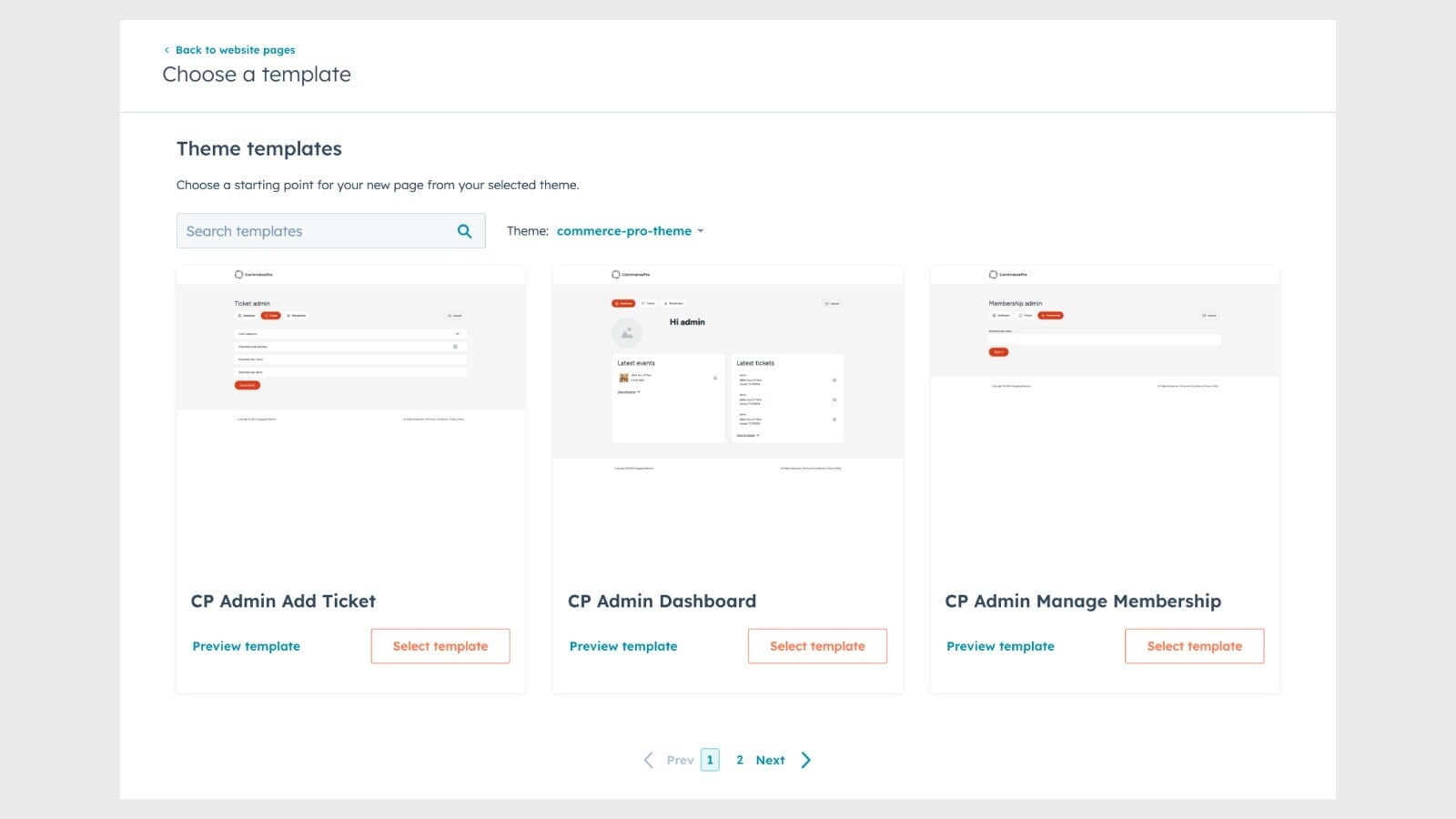This screenshot has height=819, width=1456.
Task: Go to pagination page 1
Action: (x=710, y=760)
